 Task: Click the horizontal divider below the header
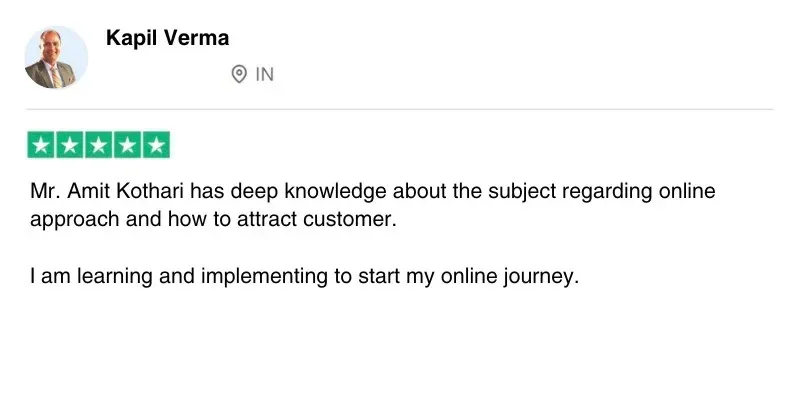[400, 109]
